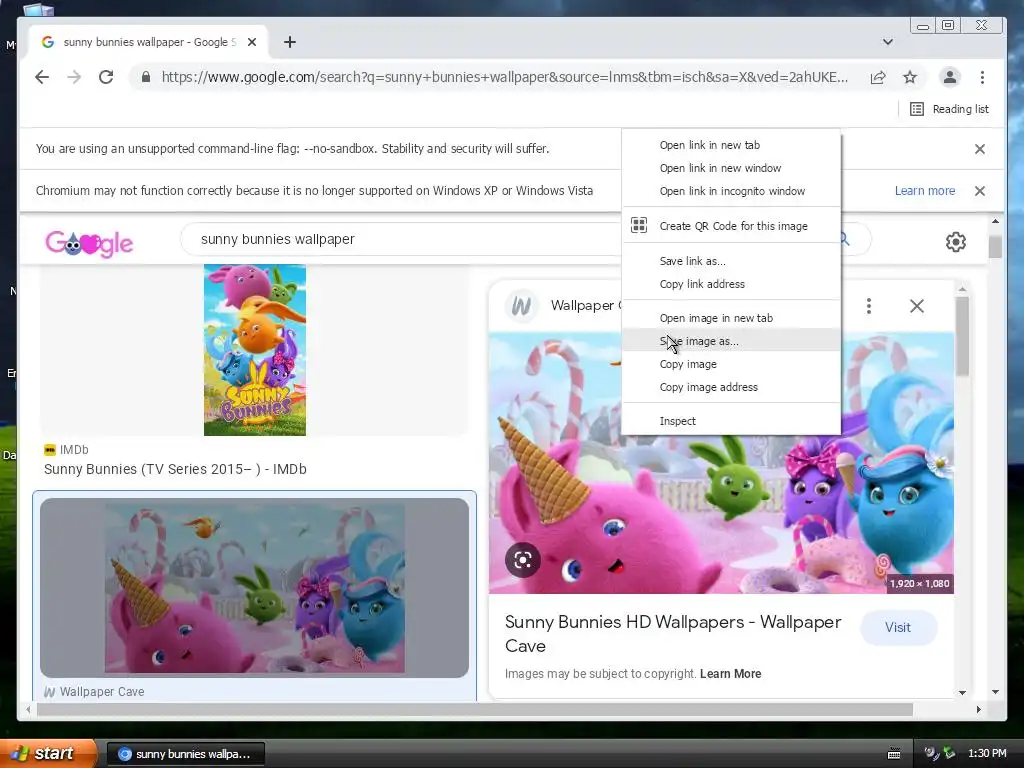Close the sunny bunnies wallpaper tab
Screen dimensions: 1024x768
coord(252,42)
